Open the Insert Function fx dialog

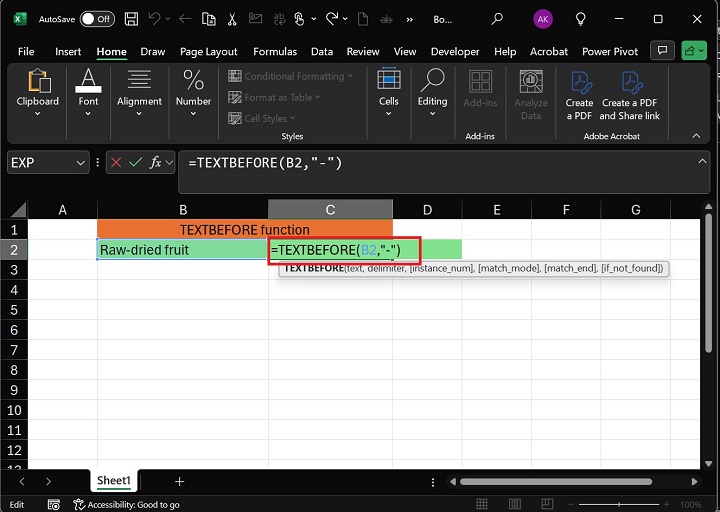click(155, 162)
